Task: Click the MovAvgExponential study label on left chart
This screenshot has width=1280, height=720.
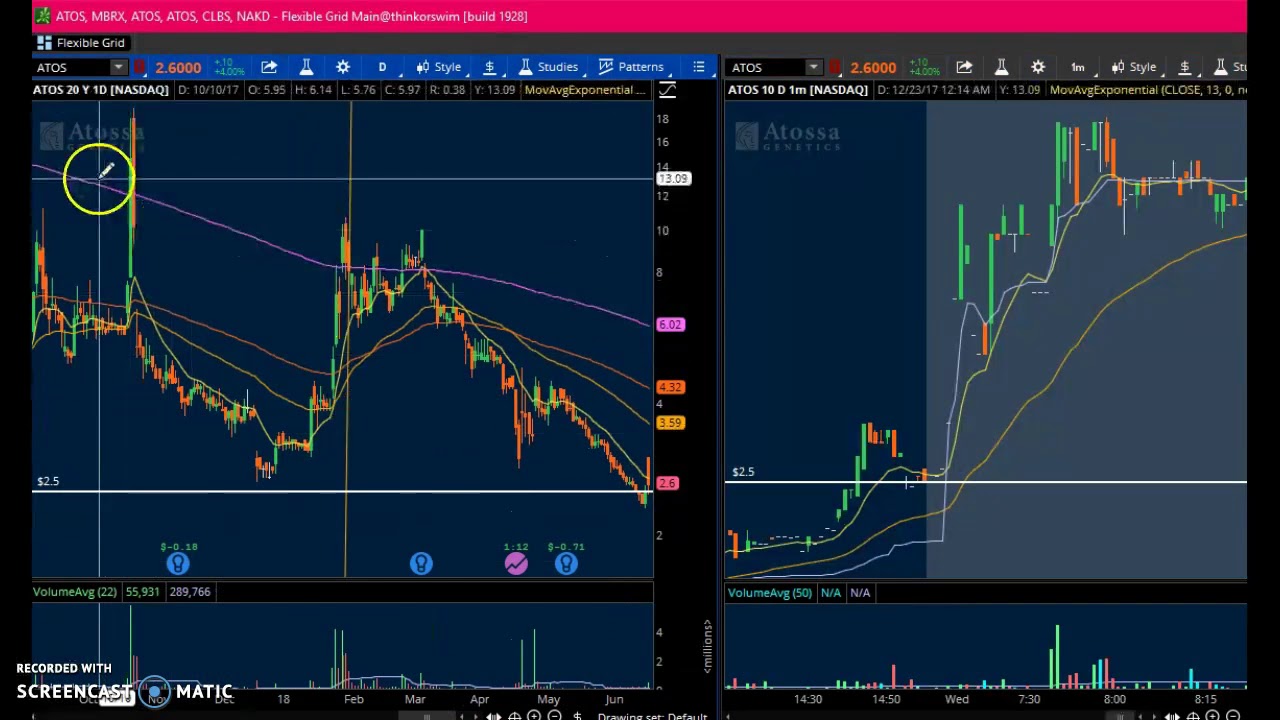Action: (584, 90)
